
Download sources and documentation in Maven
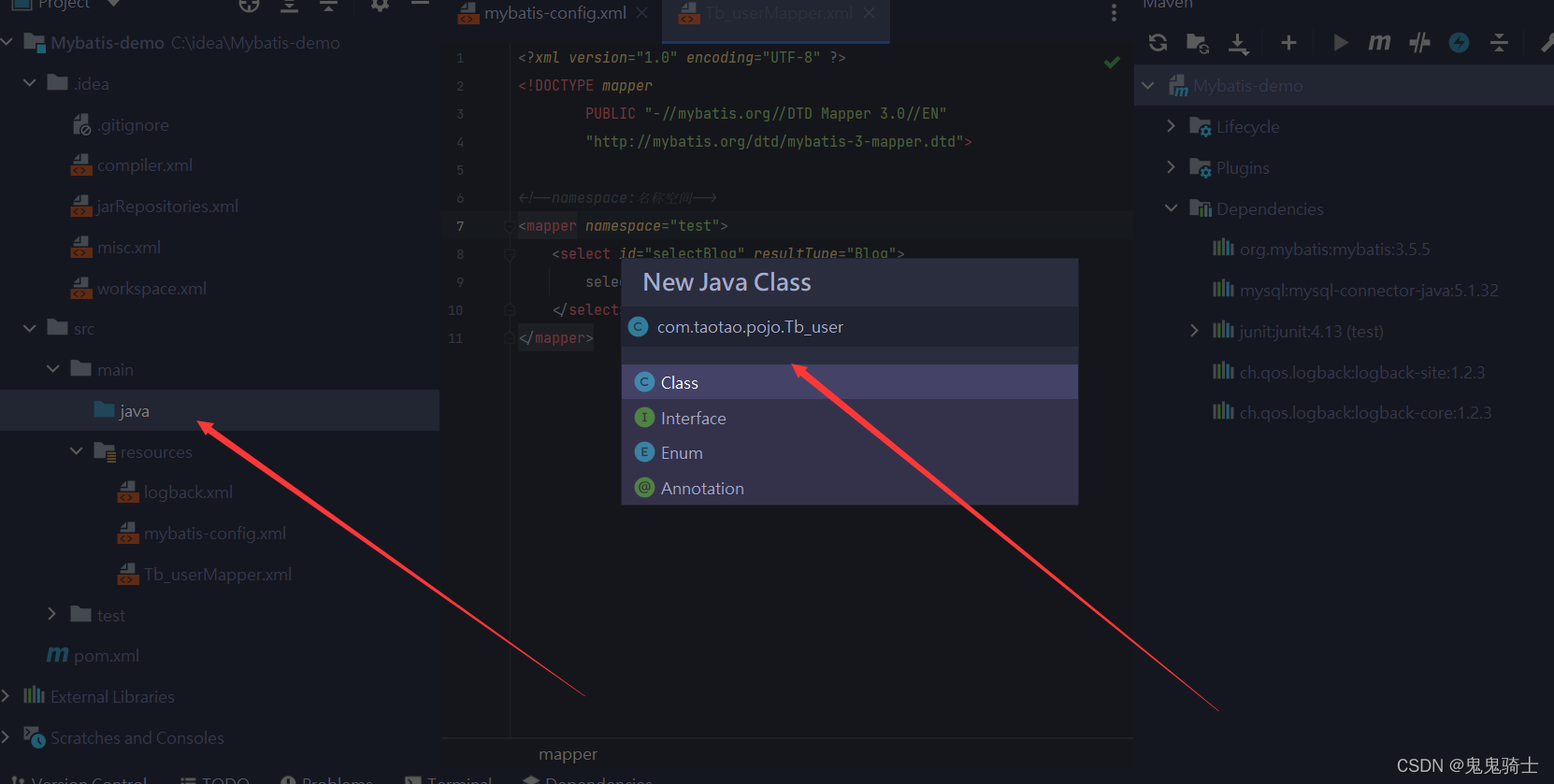click(1238, 43)
